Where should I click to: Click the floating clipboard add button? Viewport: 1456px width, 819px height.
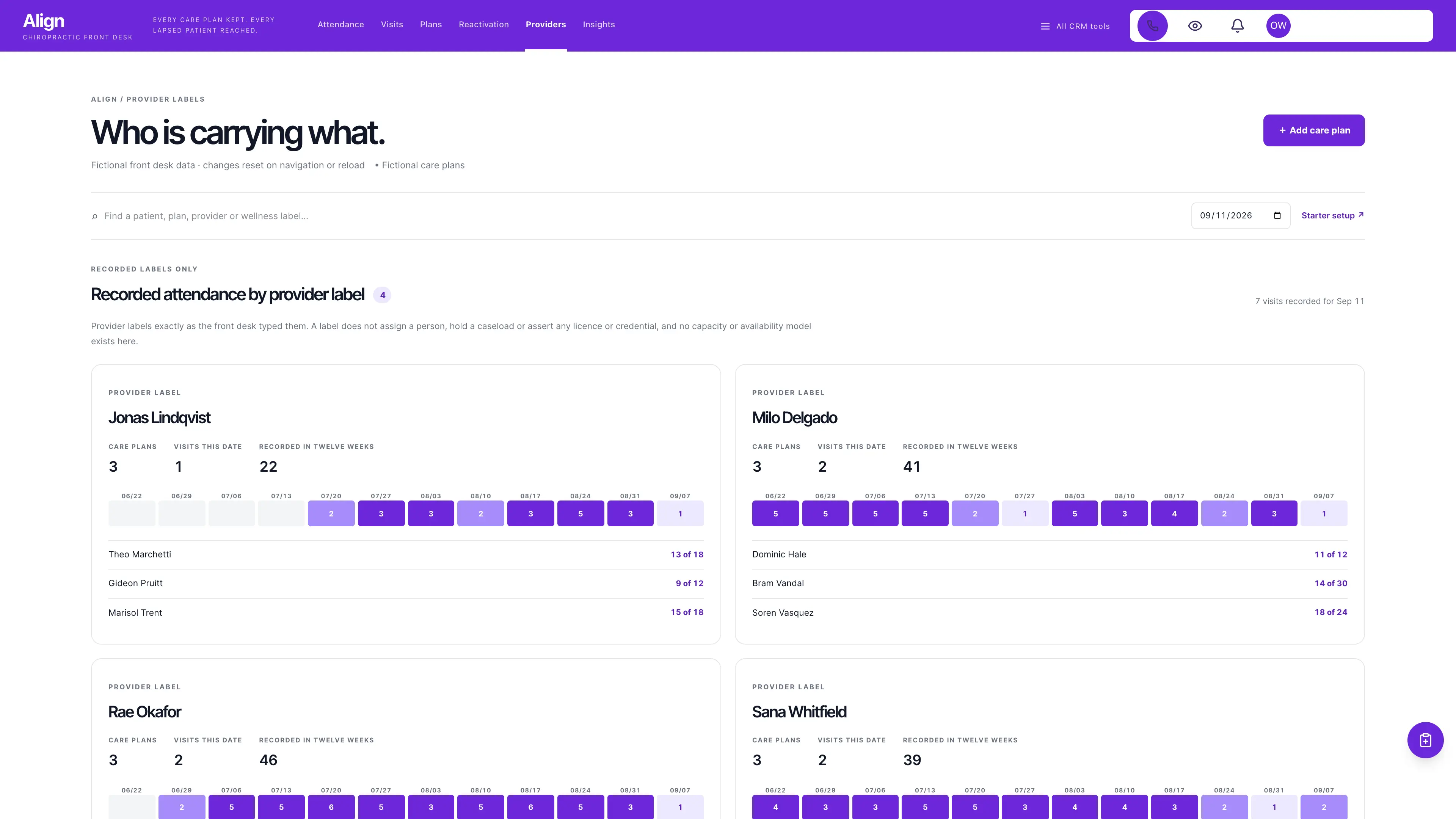tap(1425, 740)
